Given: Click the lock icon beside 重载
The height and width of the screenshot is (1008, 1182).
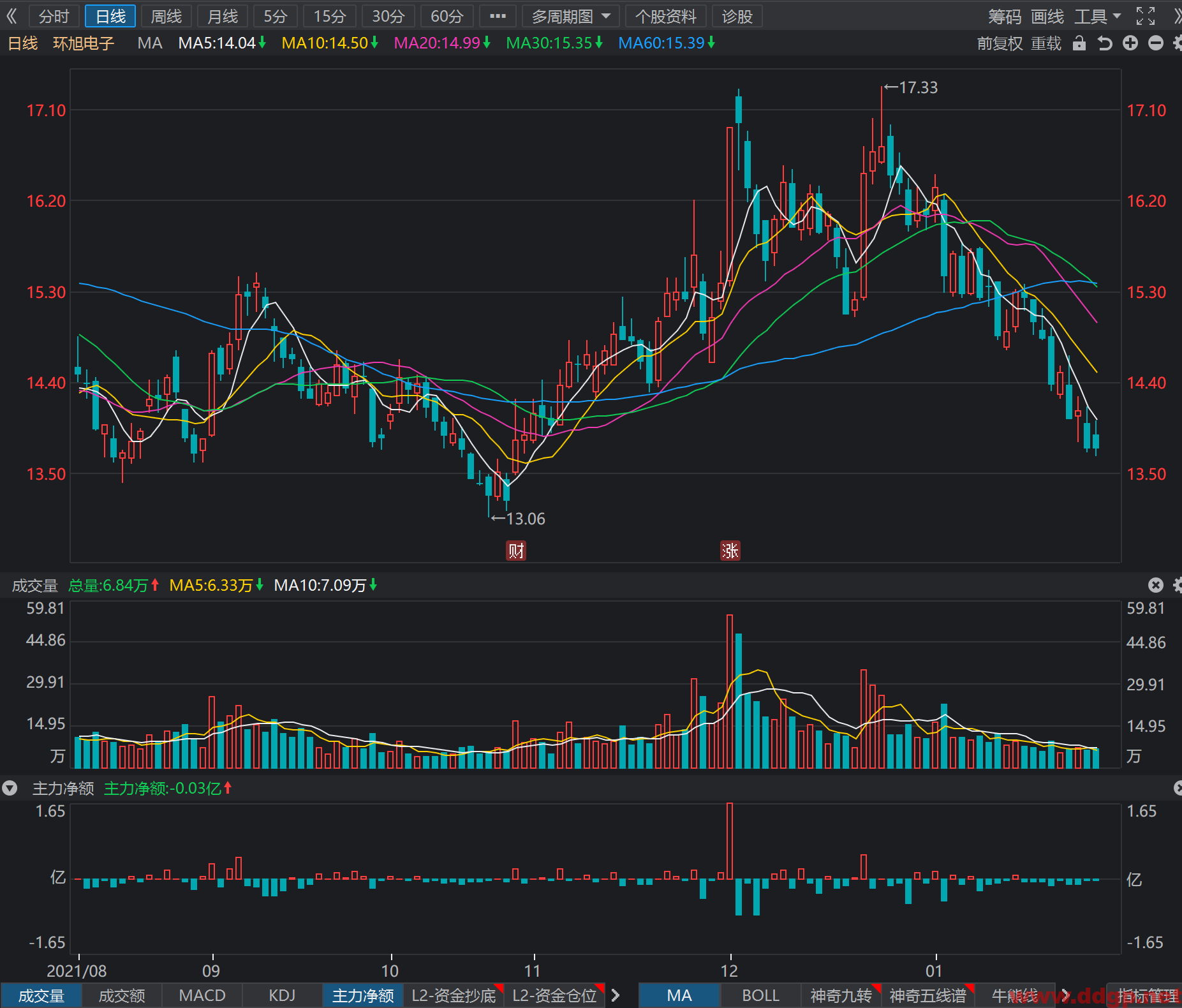Looking at the screenshot, I should tap(1079, 43).
